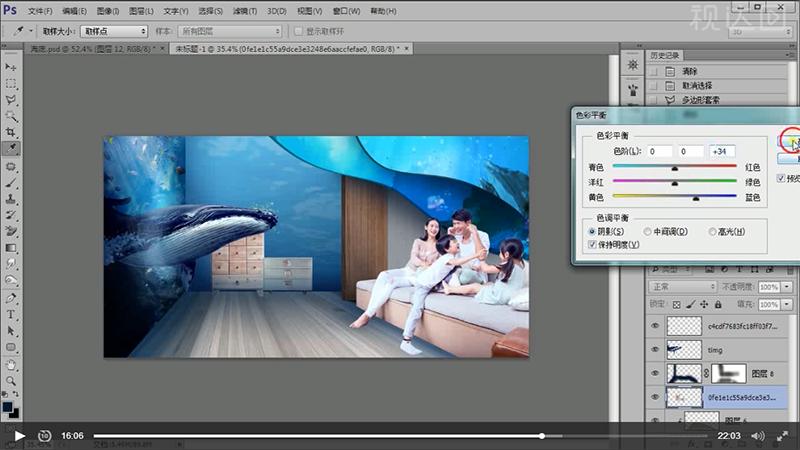Viewport: 800px width, 450px height.
Task: Select the Dodge tool
Action: [x=11, y=280]
